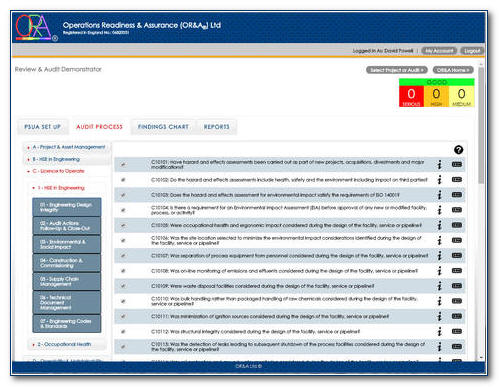This screenshot has width=499, height=387.
Task: Toggle the check mark for question C10105
Action: point(123,225)
